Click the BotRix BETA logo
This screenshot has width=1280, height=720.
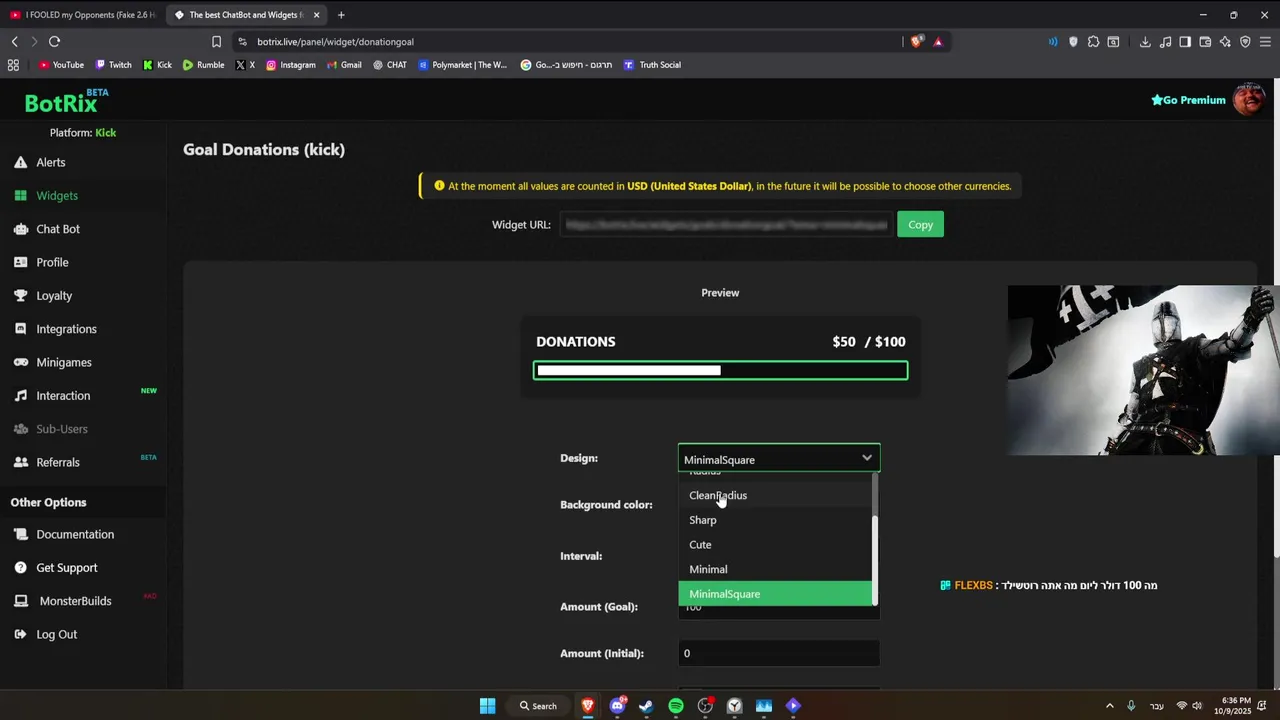[66, 101]
